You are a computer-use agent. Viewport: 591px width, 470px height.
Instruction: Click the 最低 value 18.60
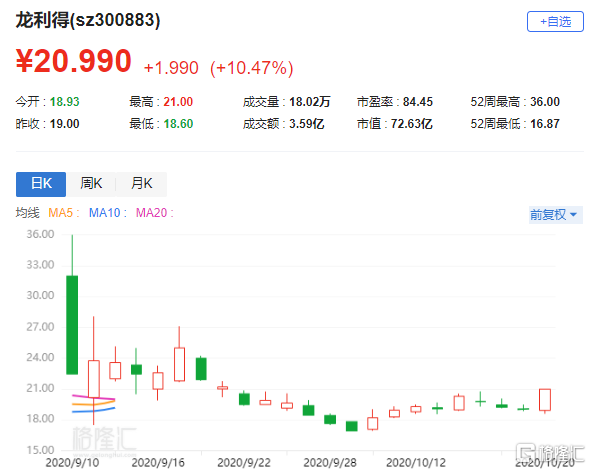pyautogui.click(x=178, y=124)
